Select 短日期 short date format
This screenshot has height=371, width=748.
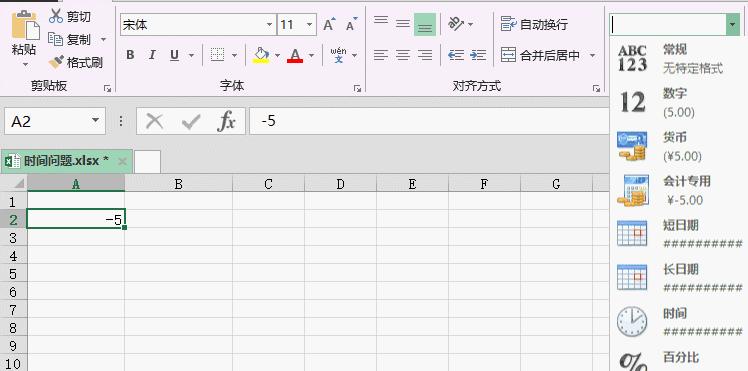679,234
